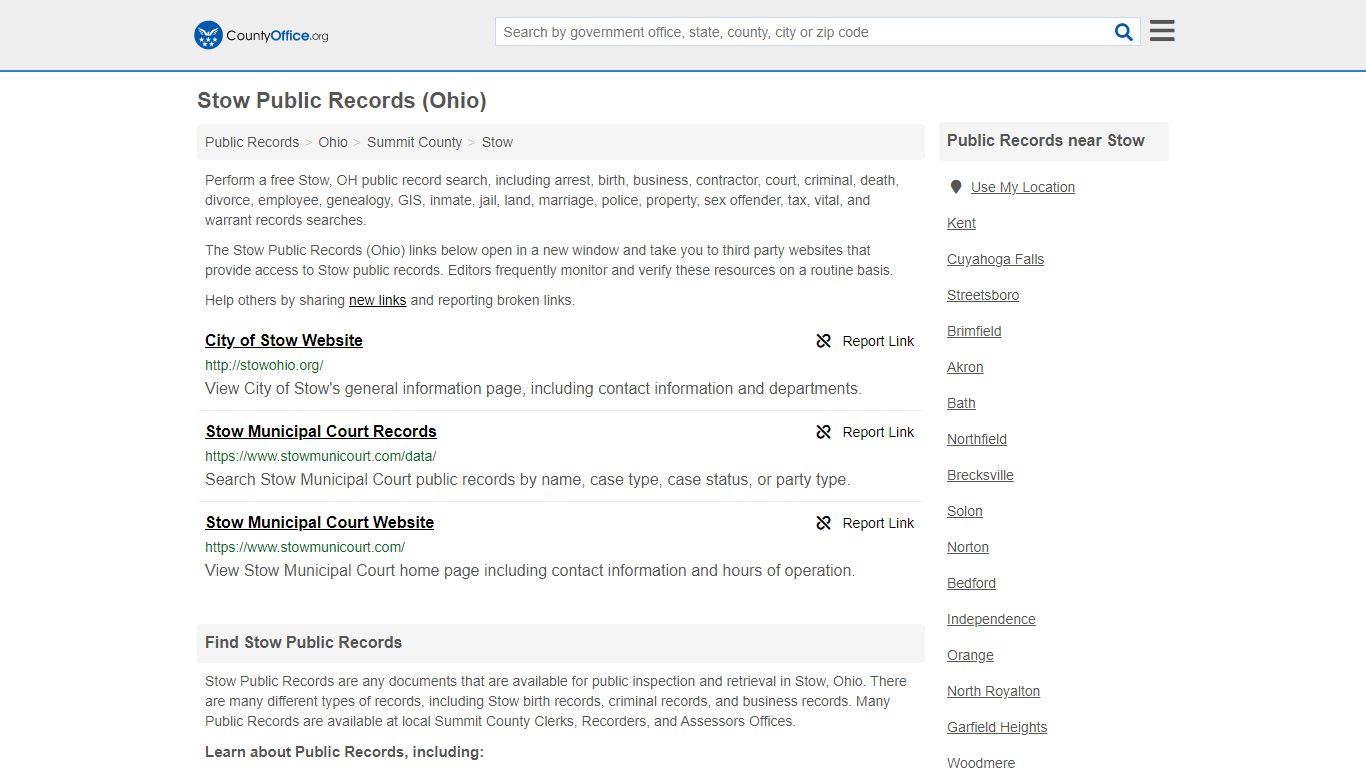This screenshot has width=1366, height=768.
Task: Open Bedford public records
Action: [971, 583]
